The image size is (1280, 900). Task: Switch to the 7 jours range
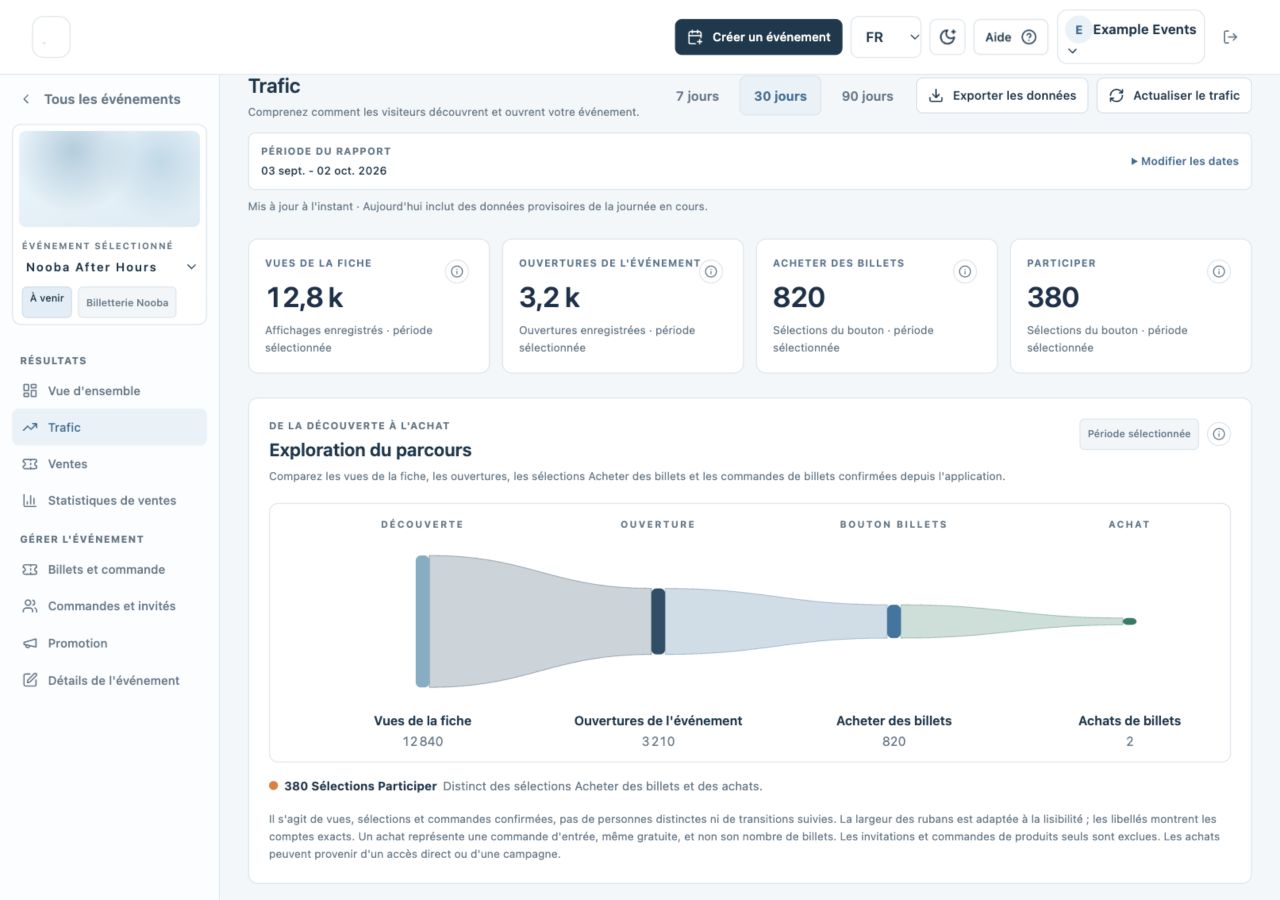(x=697, y=96)
